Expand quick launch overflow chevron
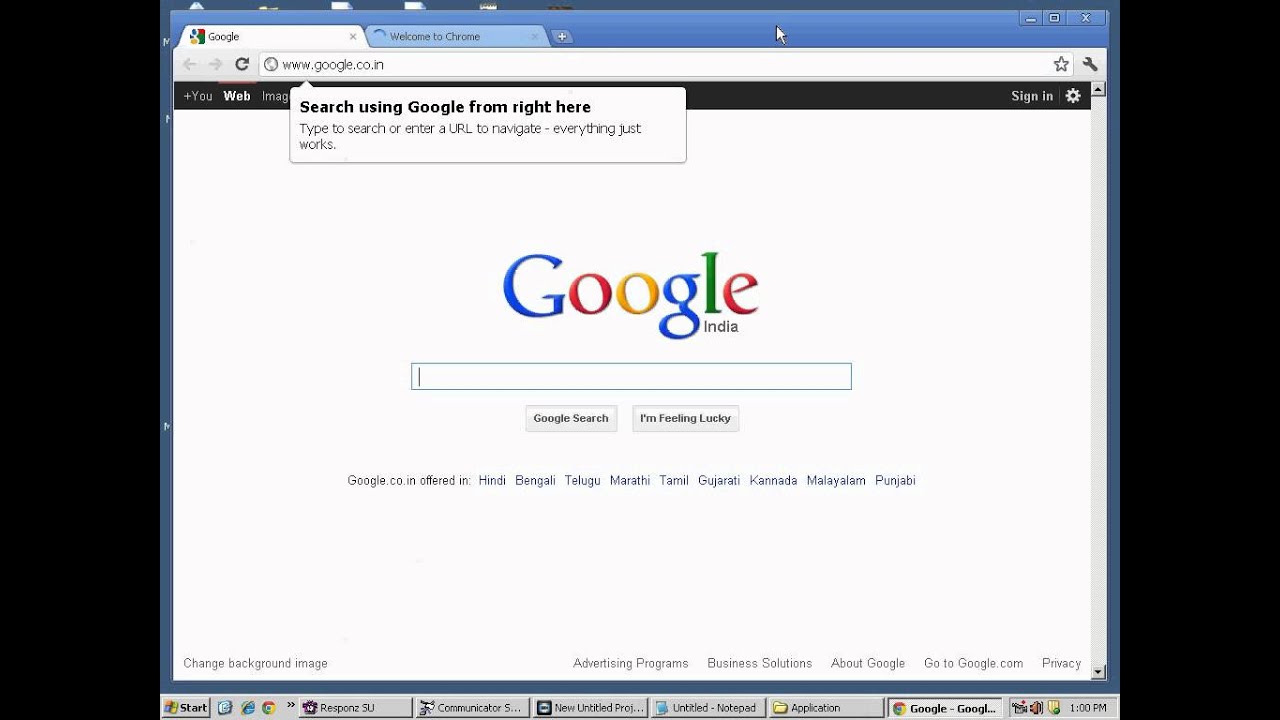Screen dimensions: 1280x720 coord(291,705)
